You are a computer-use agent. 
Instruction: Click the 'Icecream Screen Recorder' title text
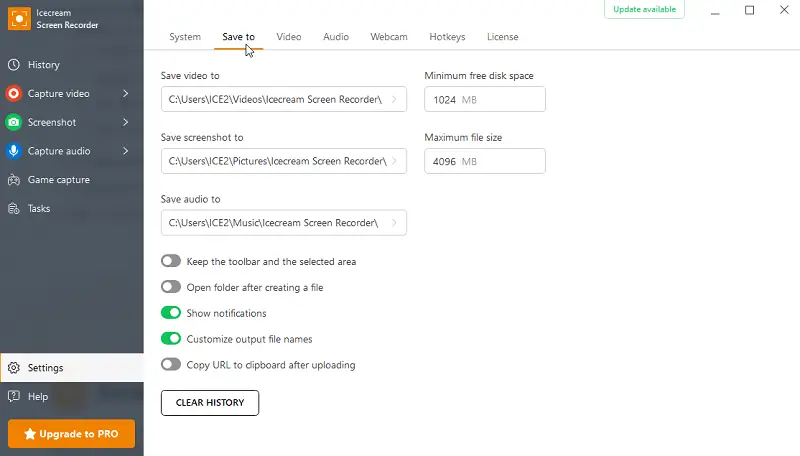coord(67,19)
